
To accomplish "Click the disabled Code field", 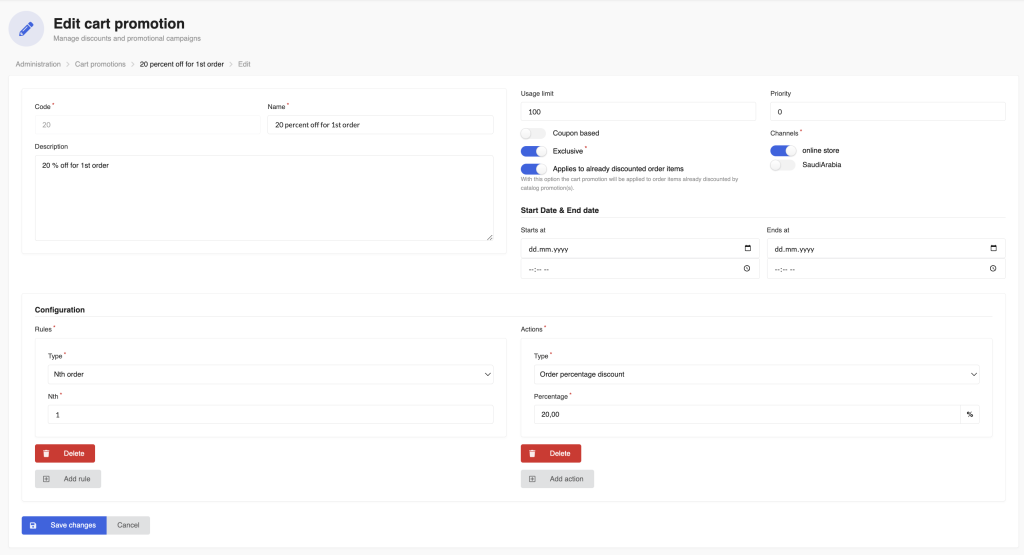I will click(148, 125).
